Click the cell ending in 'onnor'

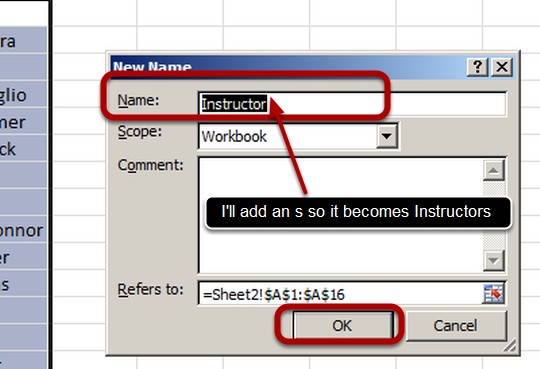point(23,230)
